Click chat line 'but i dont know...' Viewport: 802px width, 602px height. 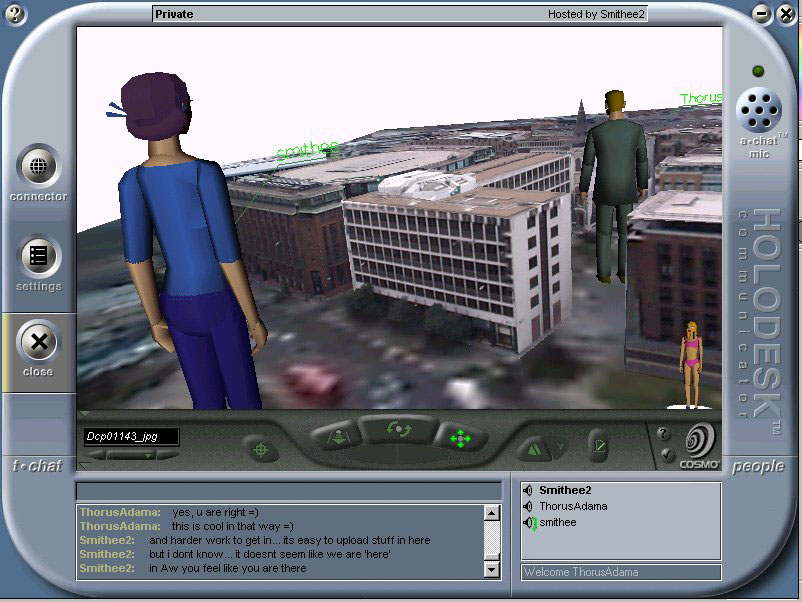click(x=270, y=554)
